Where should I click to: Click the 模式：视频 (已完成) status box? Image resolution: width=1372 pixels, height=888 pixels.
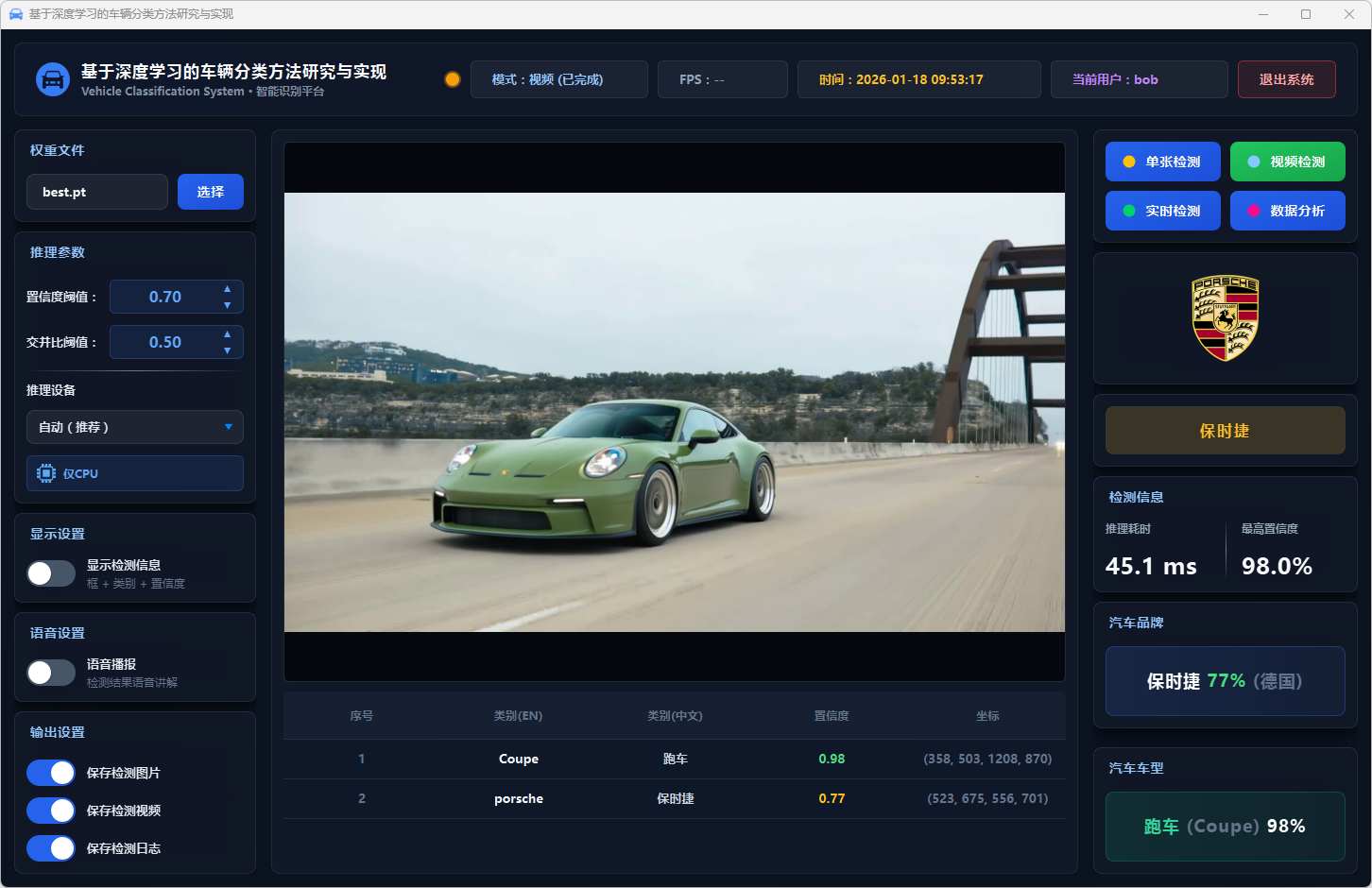(x=559, y=79)
